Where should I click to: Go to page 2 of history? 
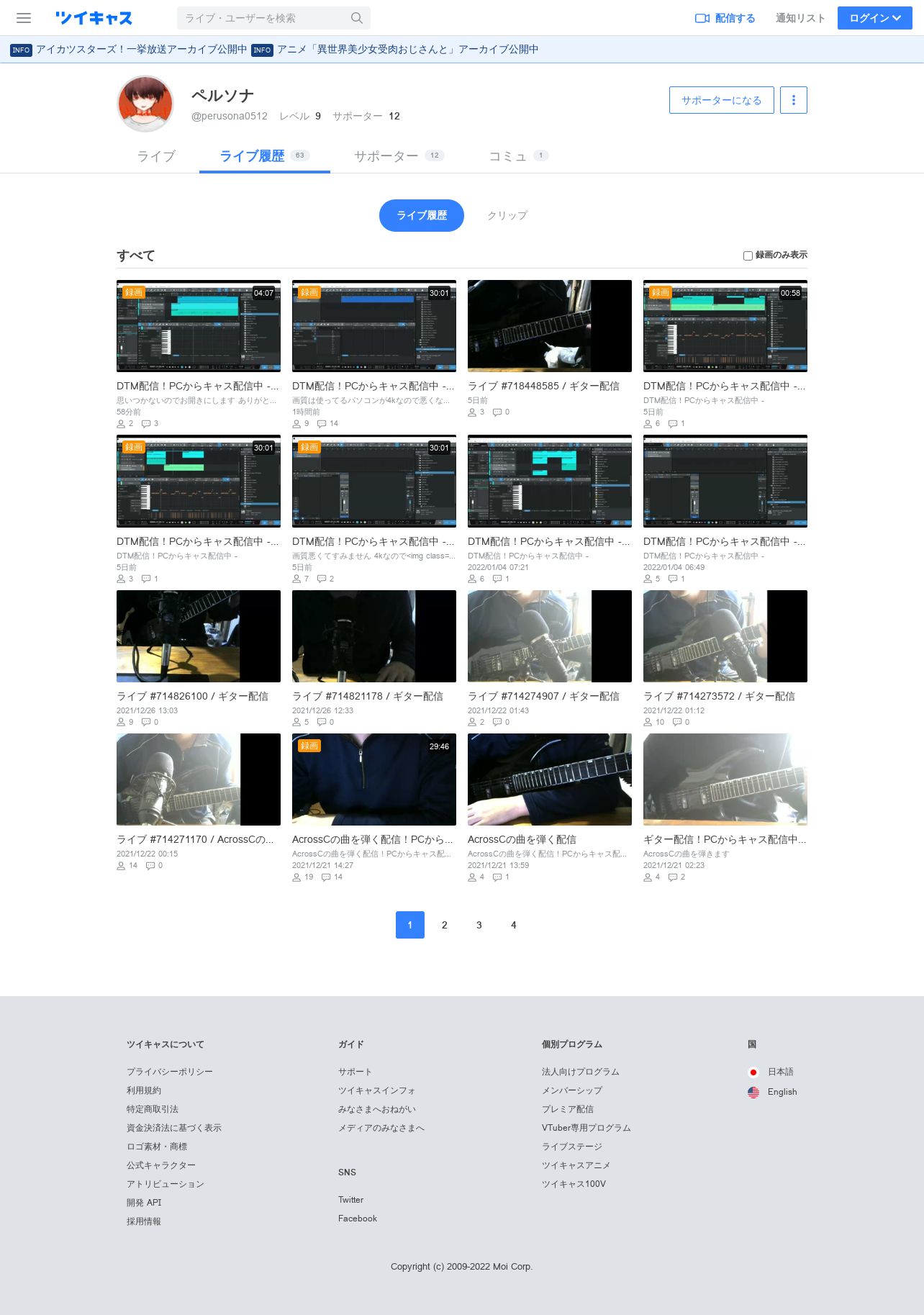click(x=445, y=925)
